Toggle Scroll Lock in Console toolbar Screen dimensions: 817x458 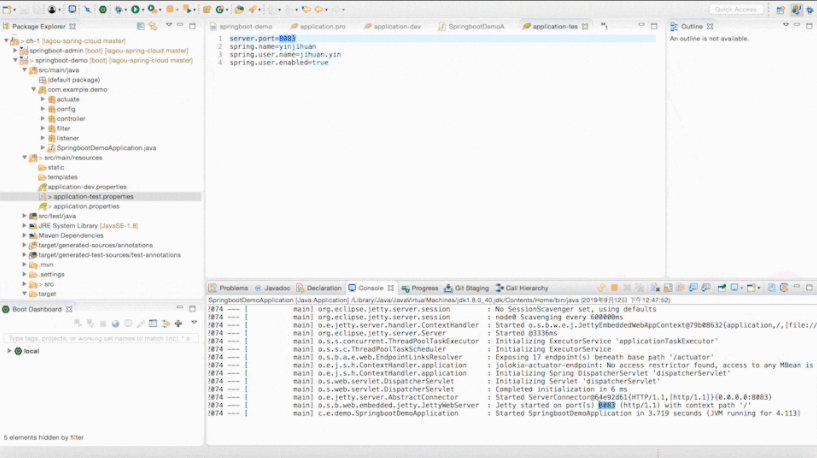pyautogui.click(x=668, y=288)
